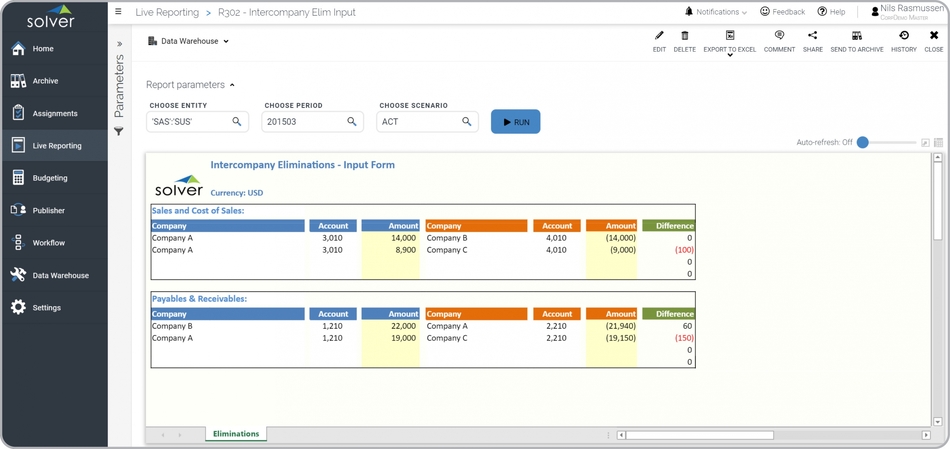Click the Edit pencil icon

tap(659, 37)
